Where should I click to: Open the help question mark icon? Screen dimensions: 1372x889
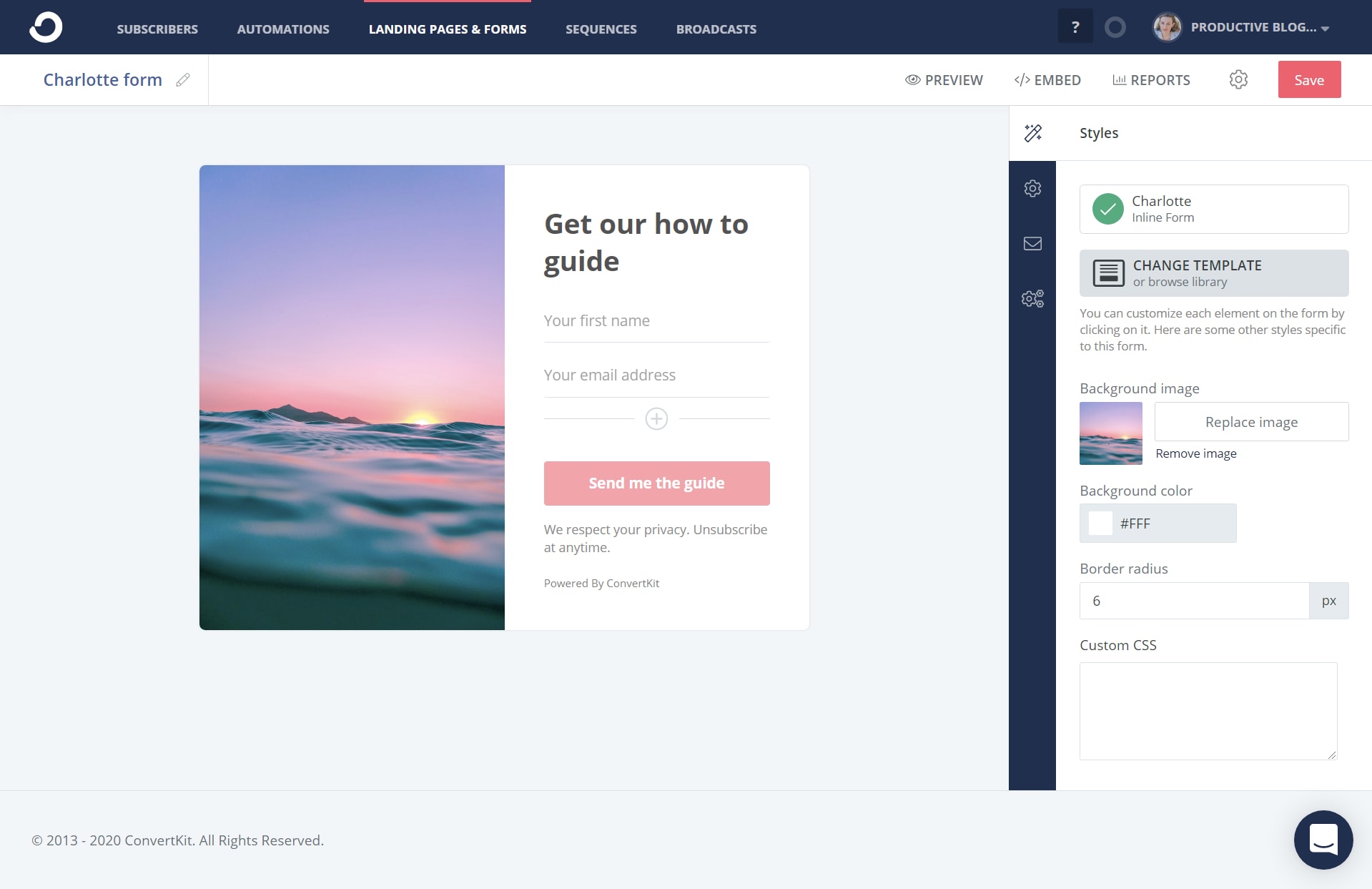[1075, 27]
